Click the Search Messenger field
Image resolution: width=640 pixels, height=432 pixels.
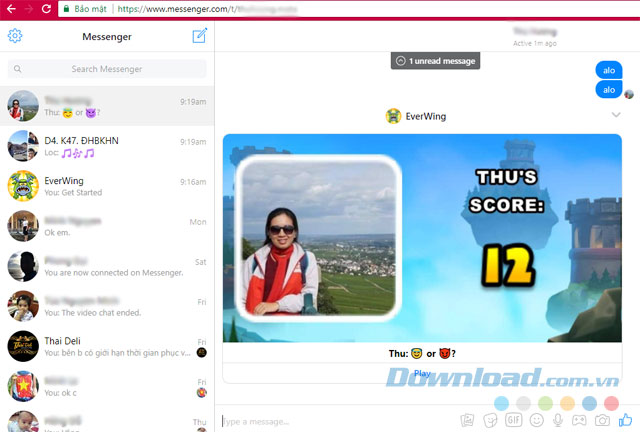pyautogui.click(x=107, y=69)
